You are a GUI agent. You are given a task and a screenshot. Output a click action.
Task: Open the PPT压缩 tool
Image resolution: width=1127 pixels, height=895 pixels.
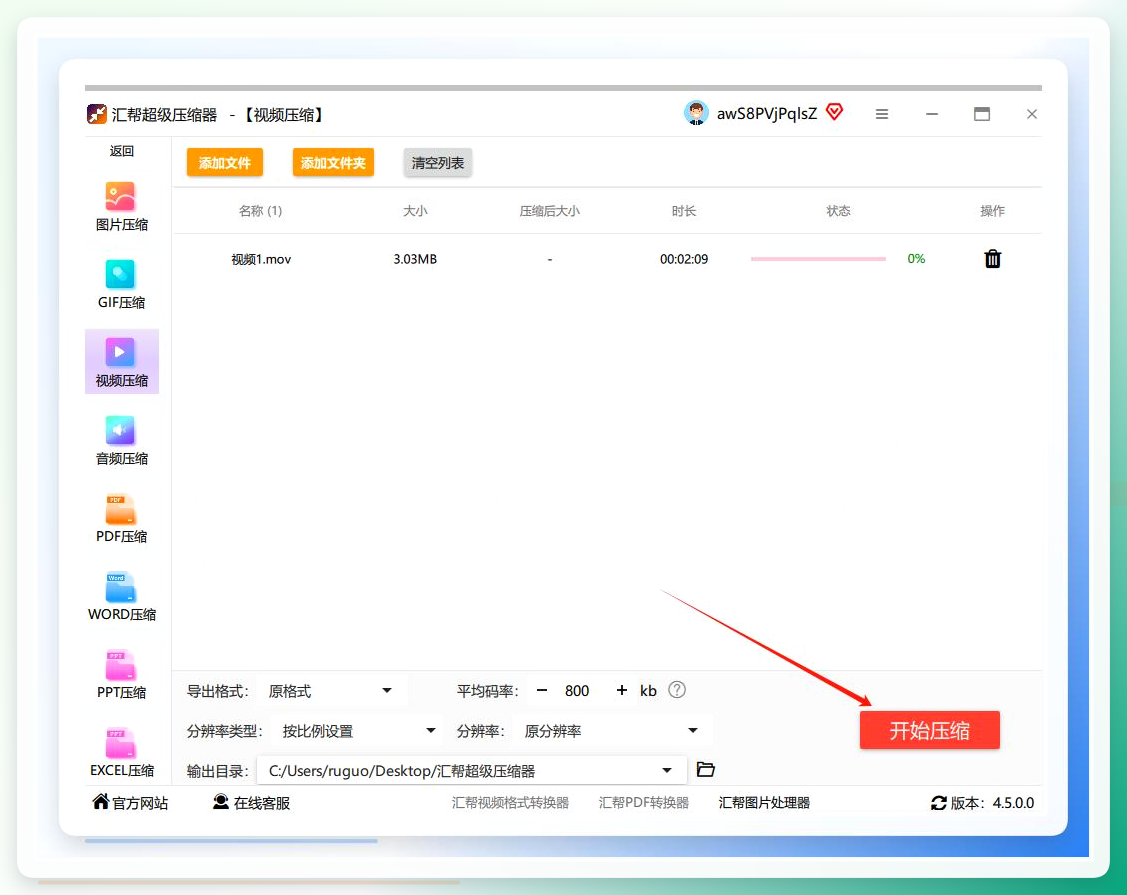[121, 674]
